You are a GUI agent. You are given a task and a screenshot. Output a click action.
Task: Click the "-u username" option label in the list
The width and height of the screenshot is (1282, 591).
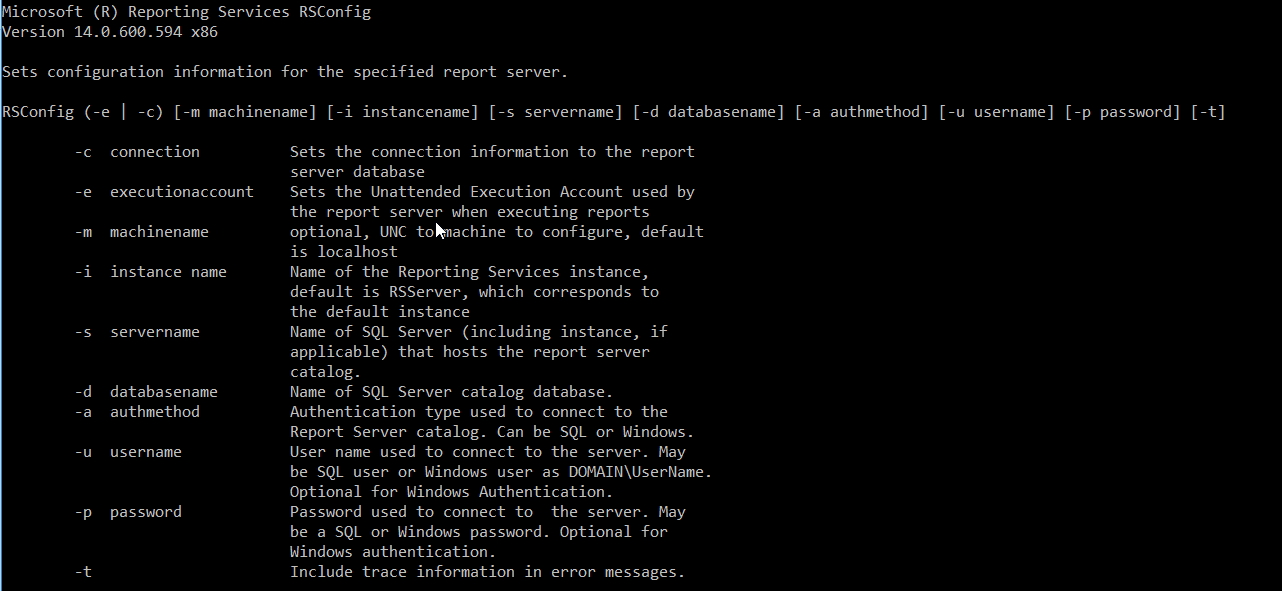[128, 452]
